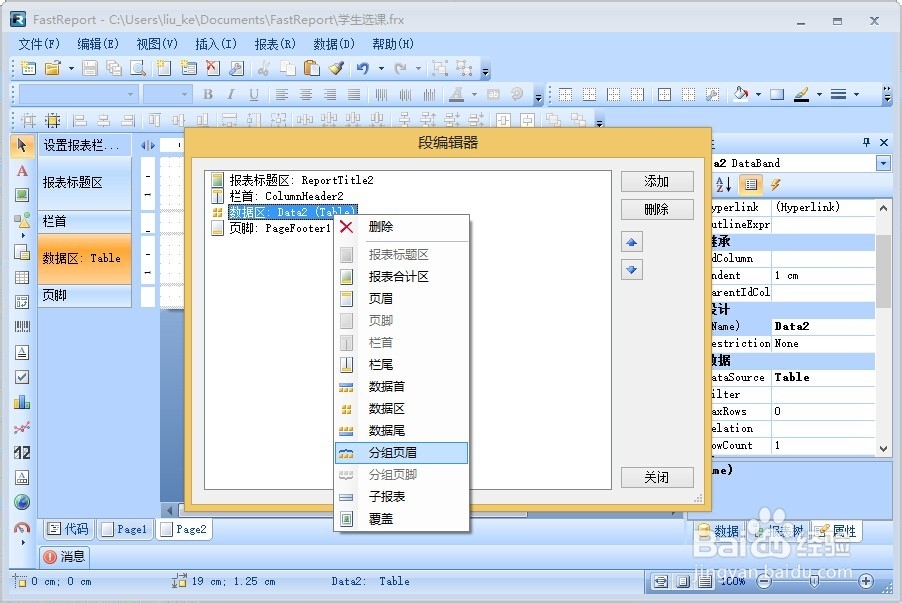The width and height of the screenshot is (902, 603).
Task: Click the categorized properties view icon
Action: pos(750,185)
